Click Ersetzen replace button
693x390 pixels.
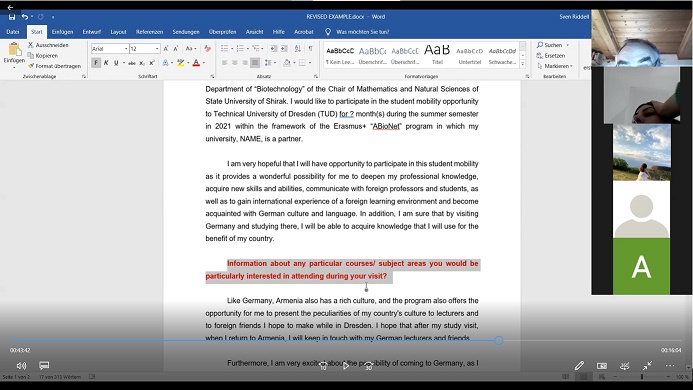[551, 56]
